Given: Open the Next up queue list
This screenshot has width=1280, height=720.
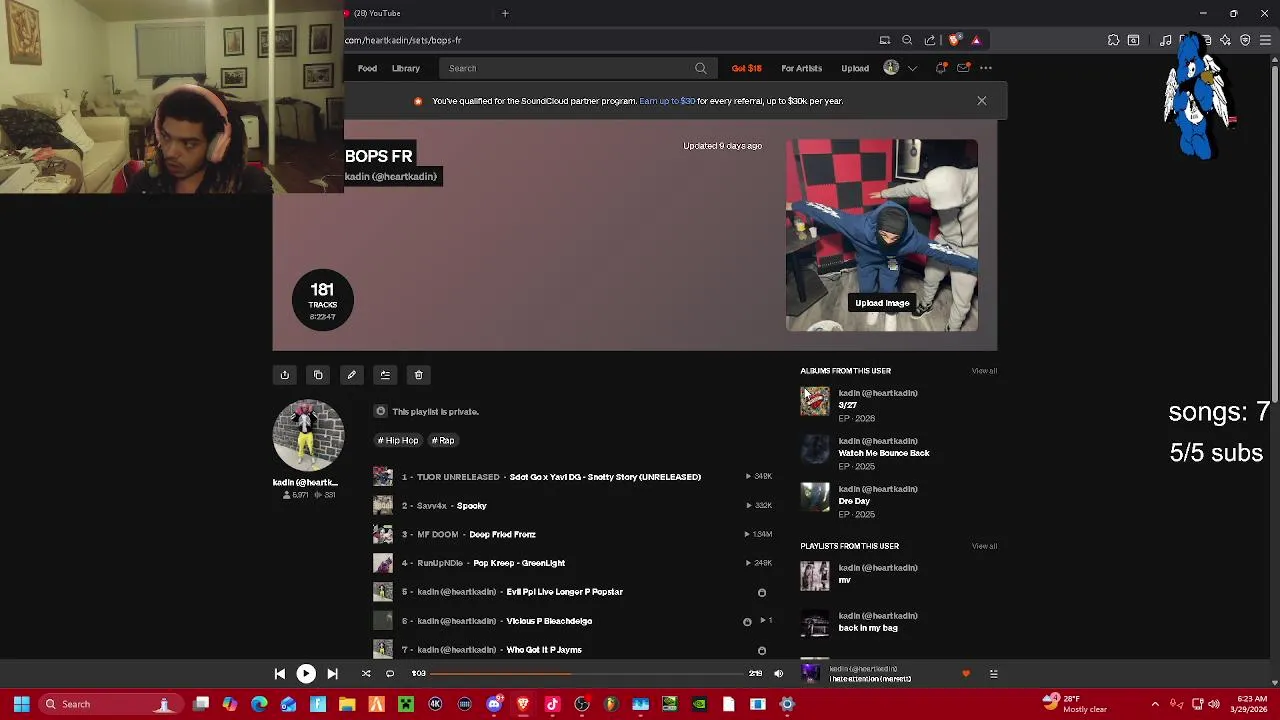Looking at the screenshot, I should point(993,674).
